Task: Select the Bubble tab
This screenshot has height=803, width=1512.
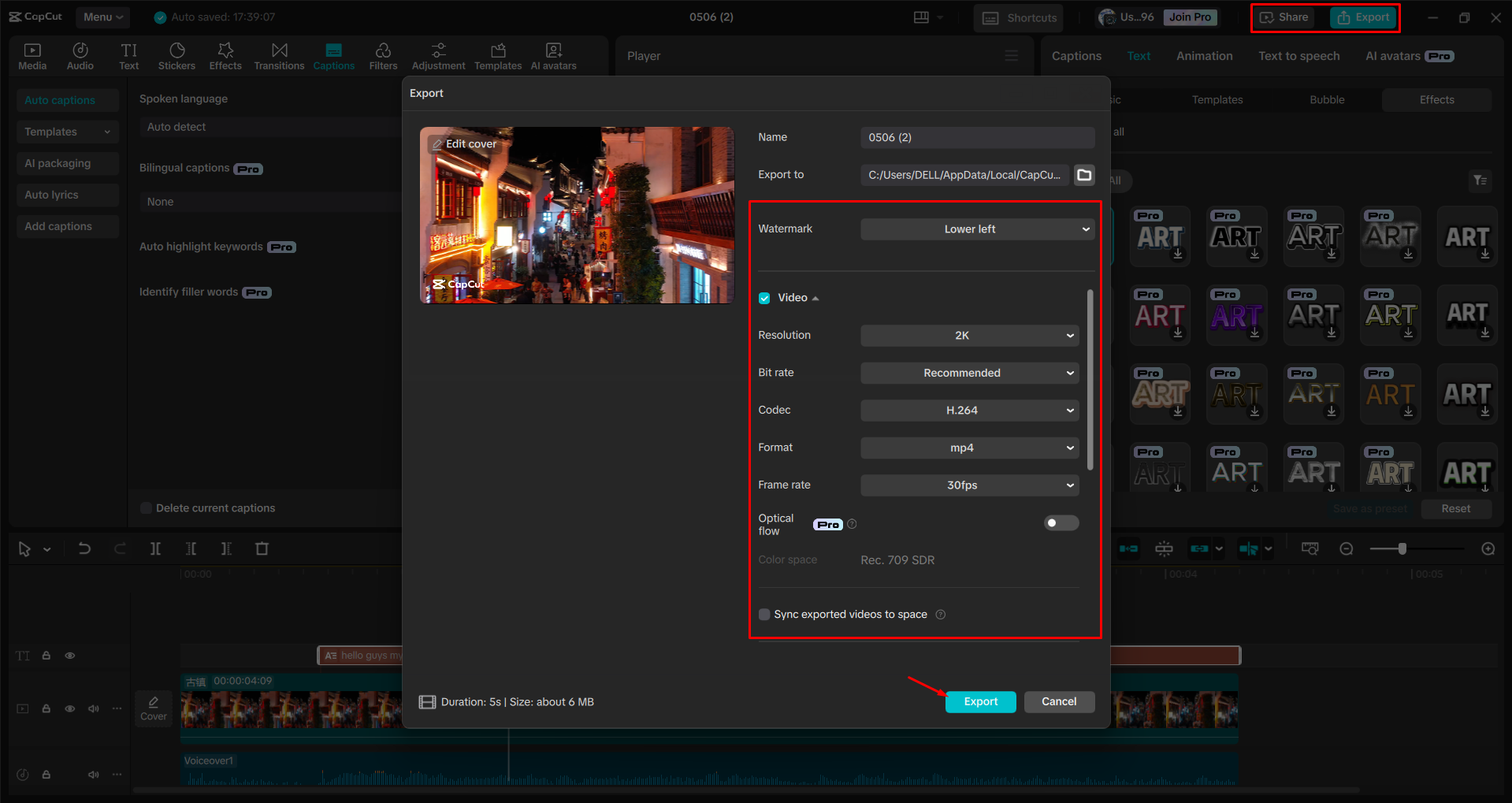Action: point(1327,100)
